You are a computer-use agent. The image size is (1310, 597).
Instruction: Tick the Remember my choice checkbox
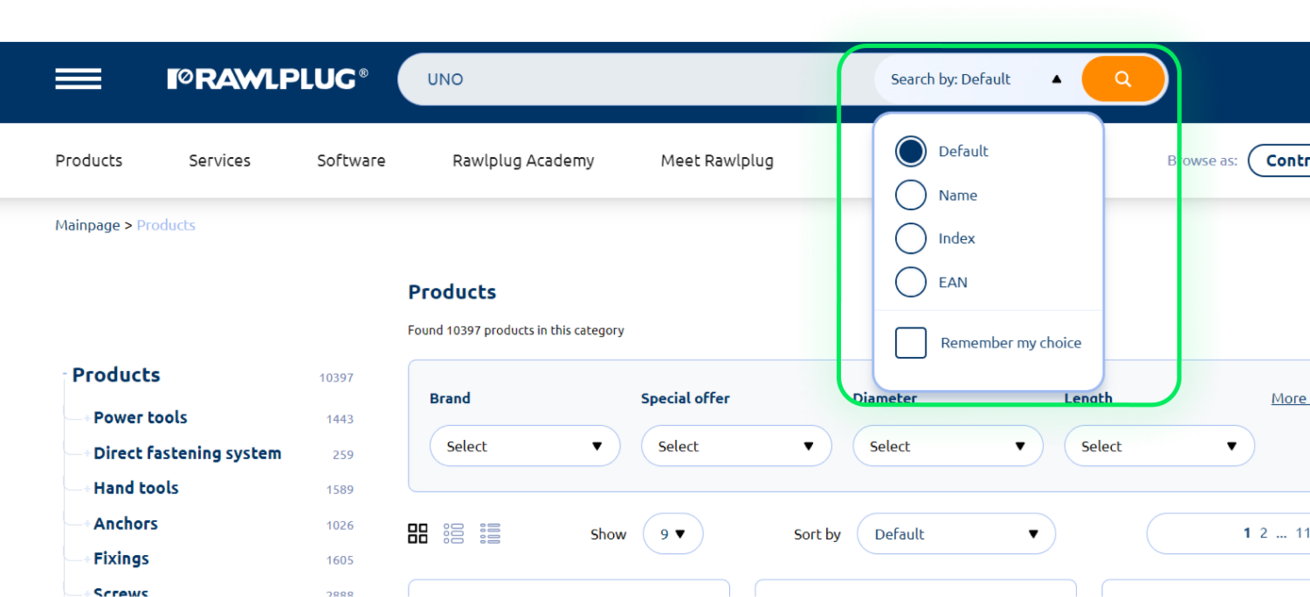coord(911,342)
